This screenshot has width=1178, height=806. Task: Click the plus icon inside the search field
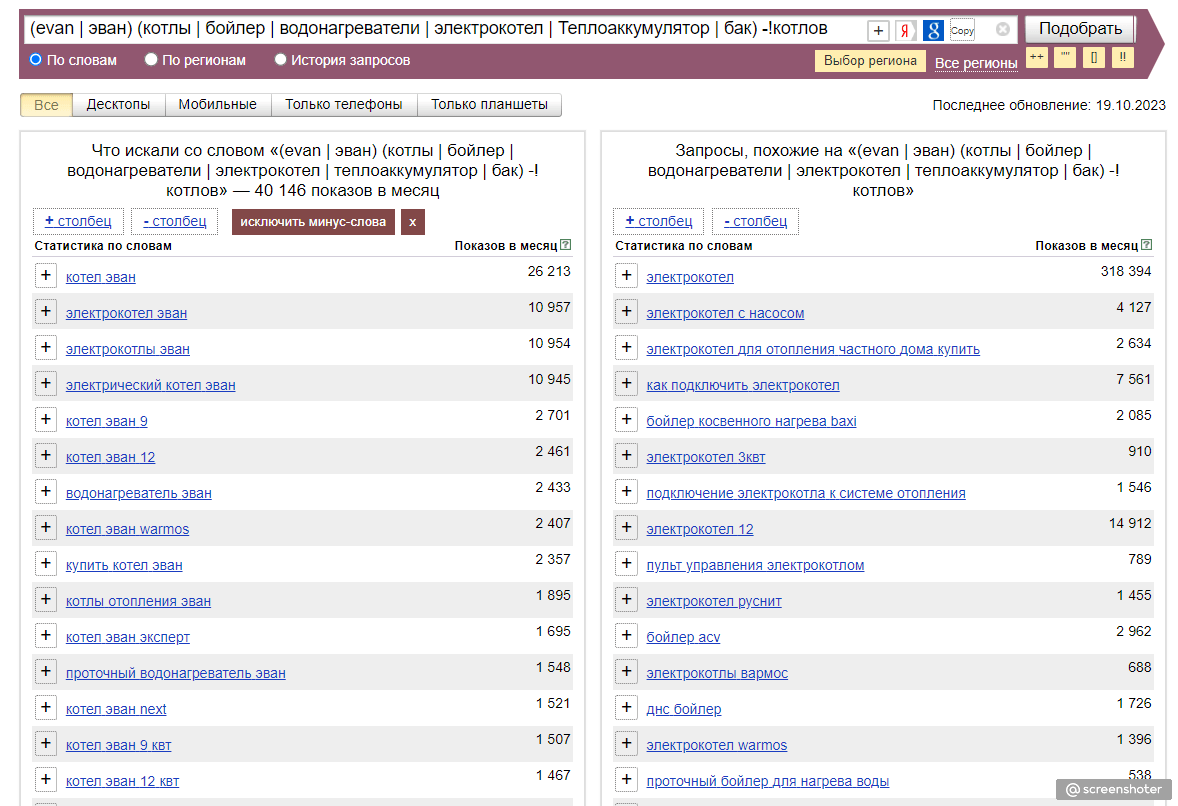tap(878, 31)
